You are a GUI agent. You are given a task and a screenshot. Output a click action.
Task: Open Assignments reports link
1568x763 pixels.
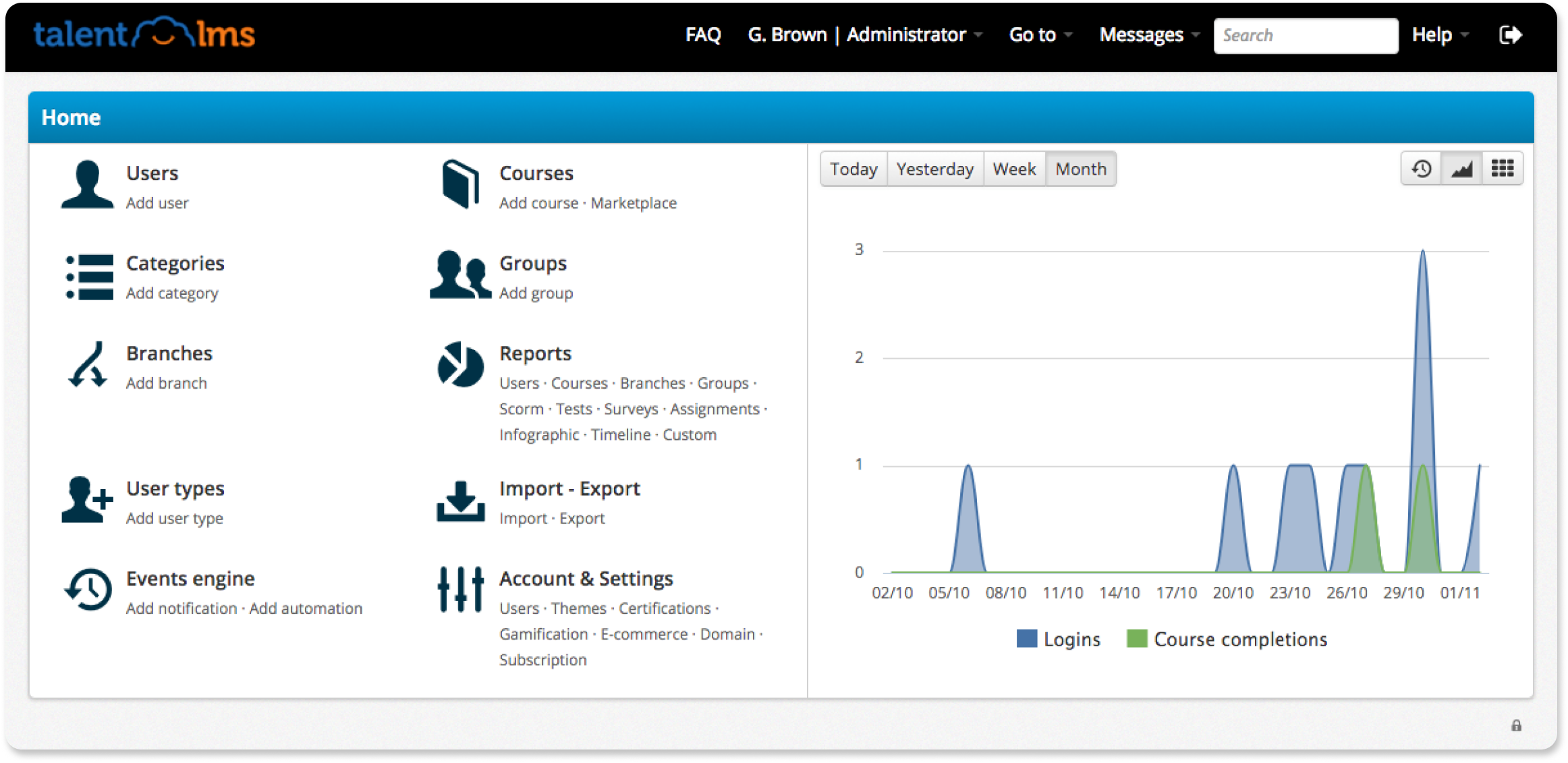715,409
